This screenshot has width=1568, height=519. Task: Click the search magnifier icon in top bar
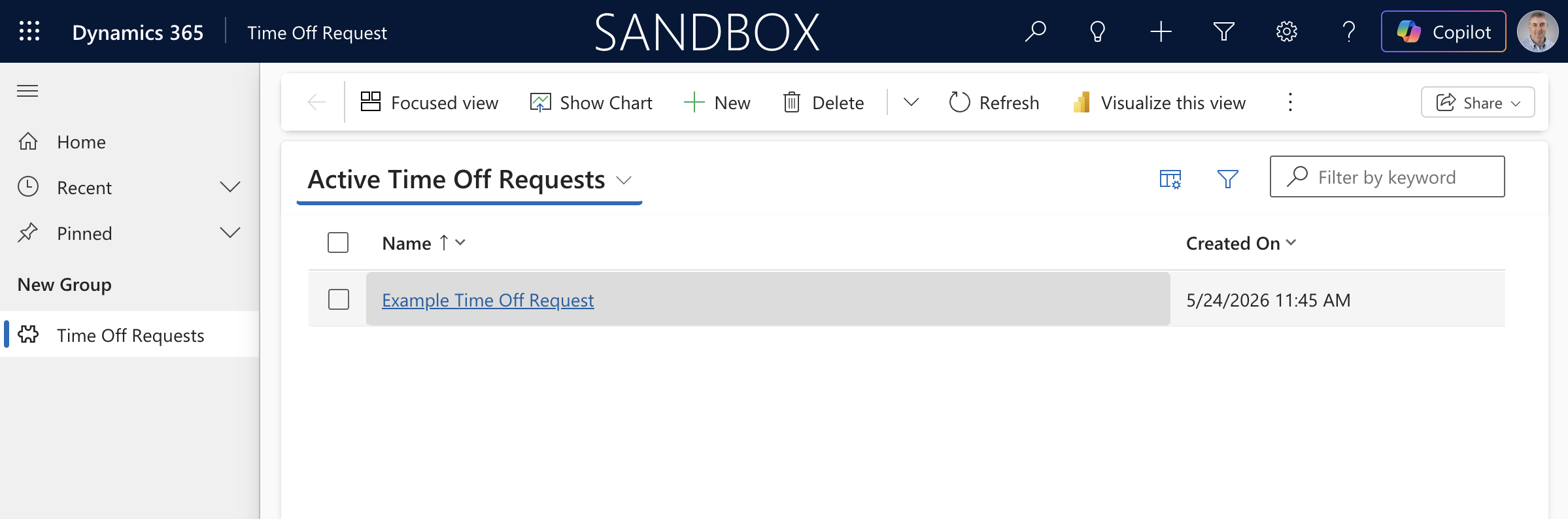click(1035, 31)
